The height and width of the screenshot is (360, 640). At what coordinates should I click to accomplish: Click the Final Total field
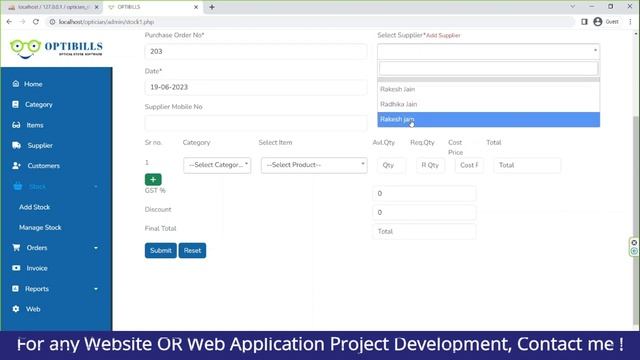point(424,231)
